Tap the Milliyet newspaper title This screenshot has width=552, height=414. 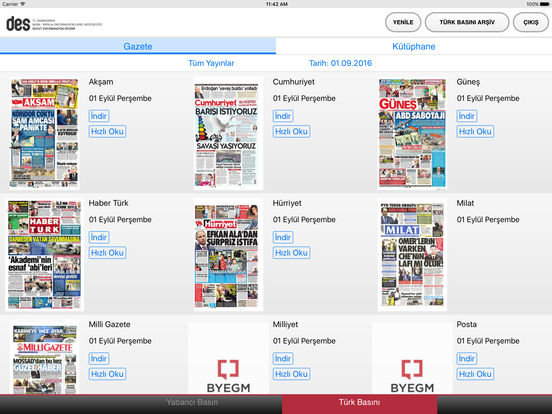tap(285, 325)
